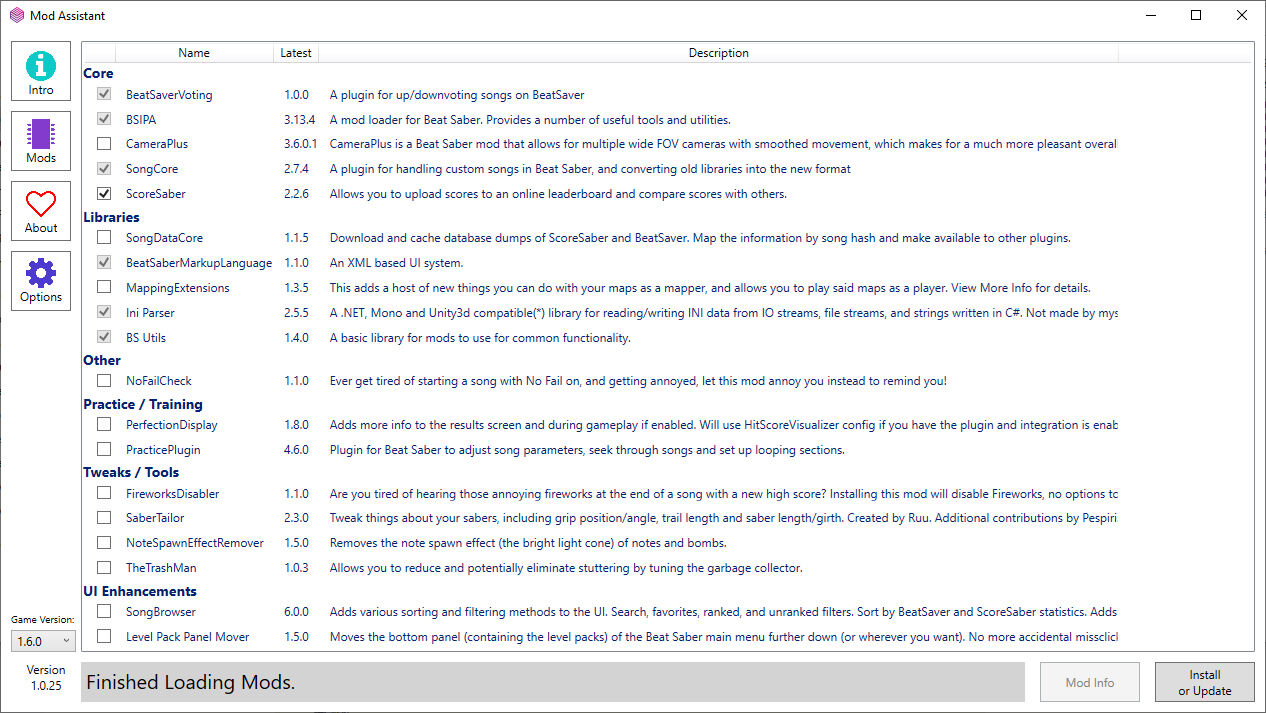Click PracticePlugin version 4.6.0
This screenshot has height=713, width=1266.
point(296,450)
